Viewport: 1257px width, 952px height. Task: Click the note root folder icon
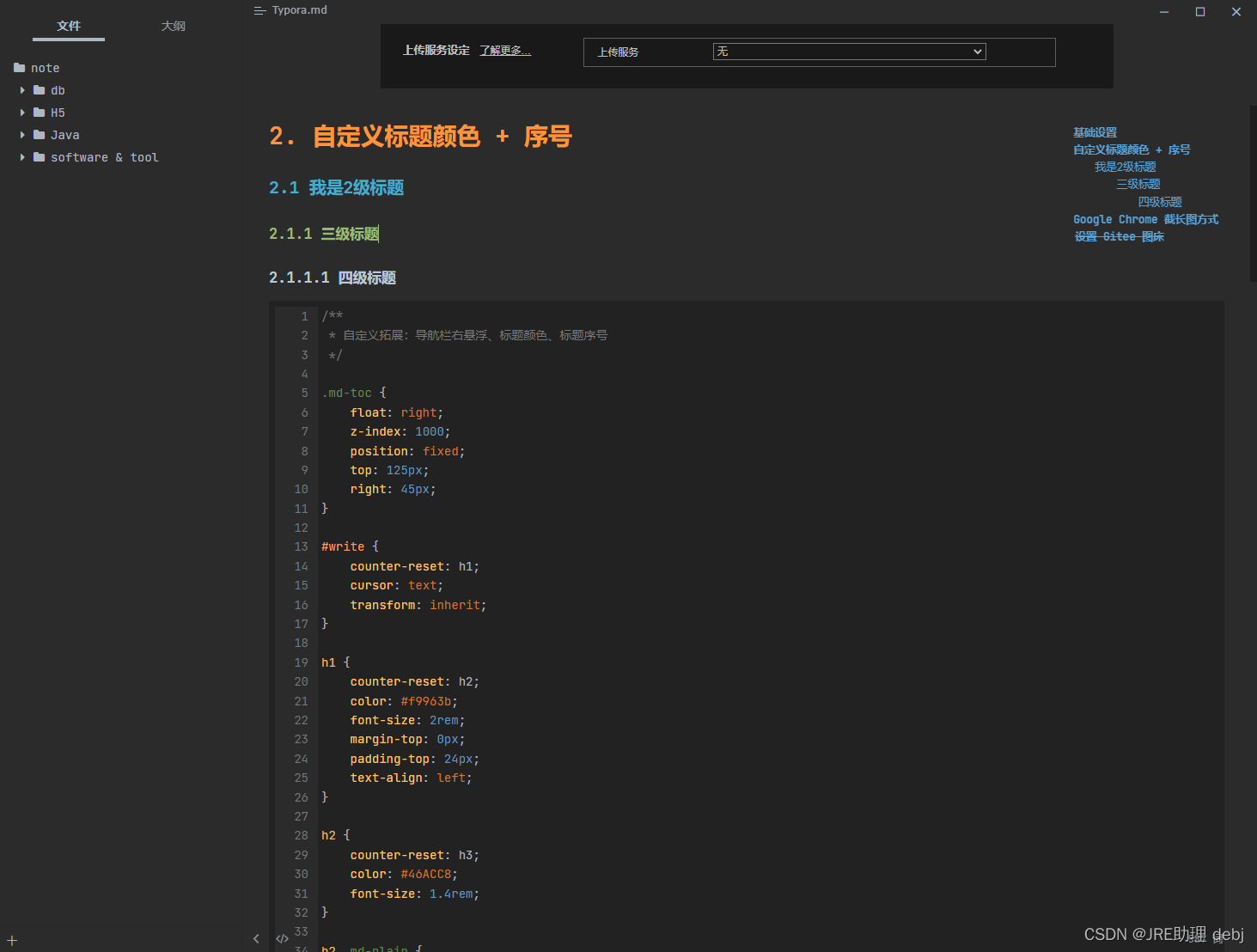point(19,68)
